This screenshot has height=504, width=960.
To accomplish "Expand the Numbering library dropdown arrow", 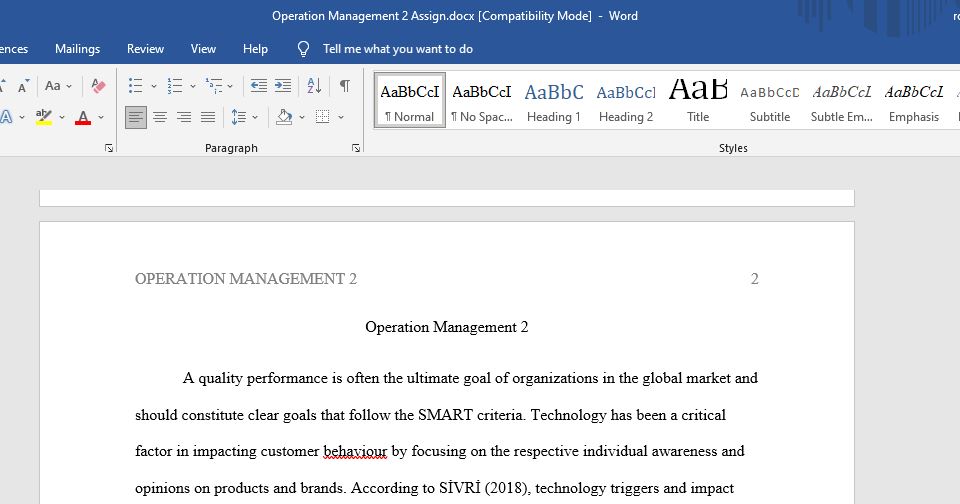I will pyautogui.click(x=193, y=86).
